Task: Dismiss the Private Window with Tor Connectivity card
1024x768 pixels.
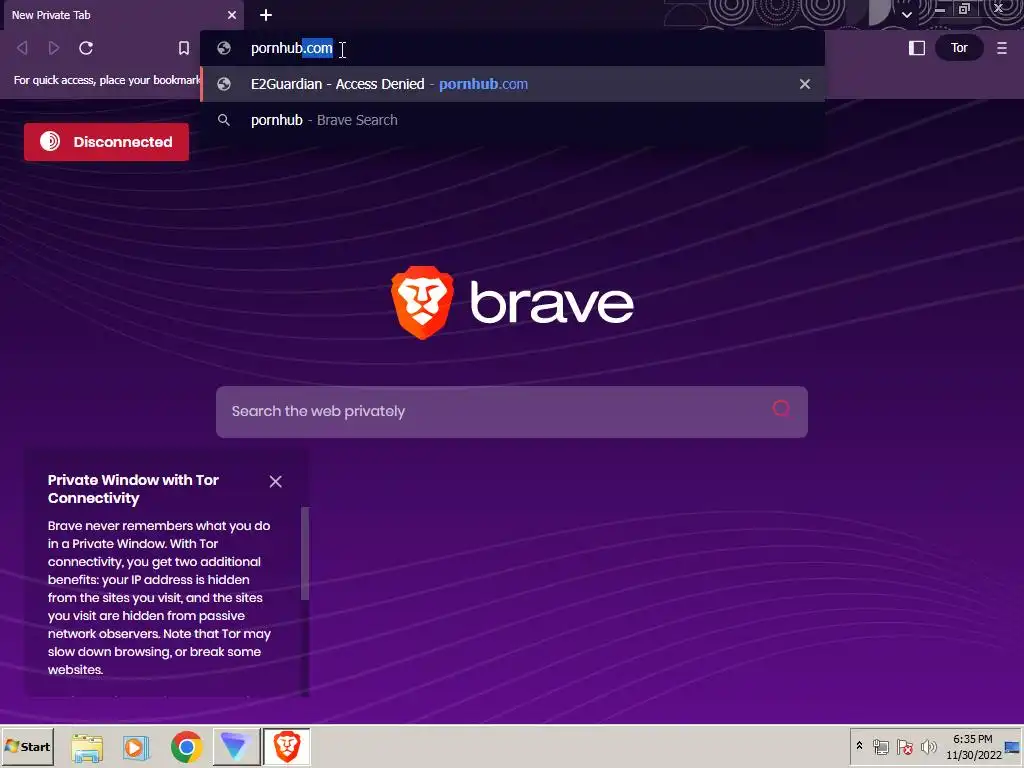Action: (276, 481)
